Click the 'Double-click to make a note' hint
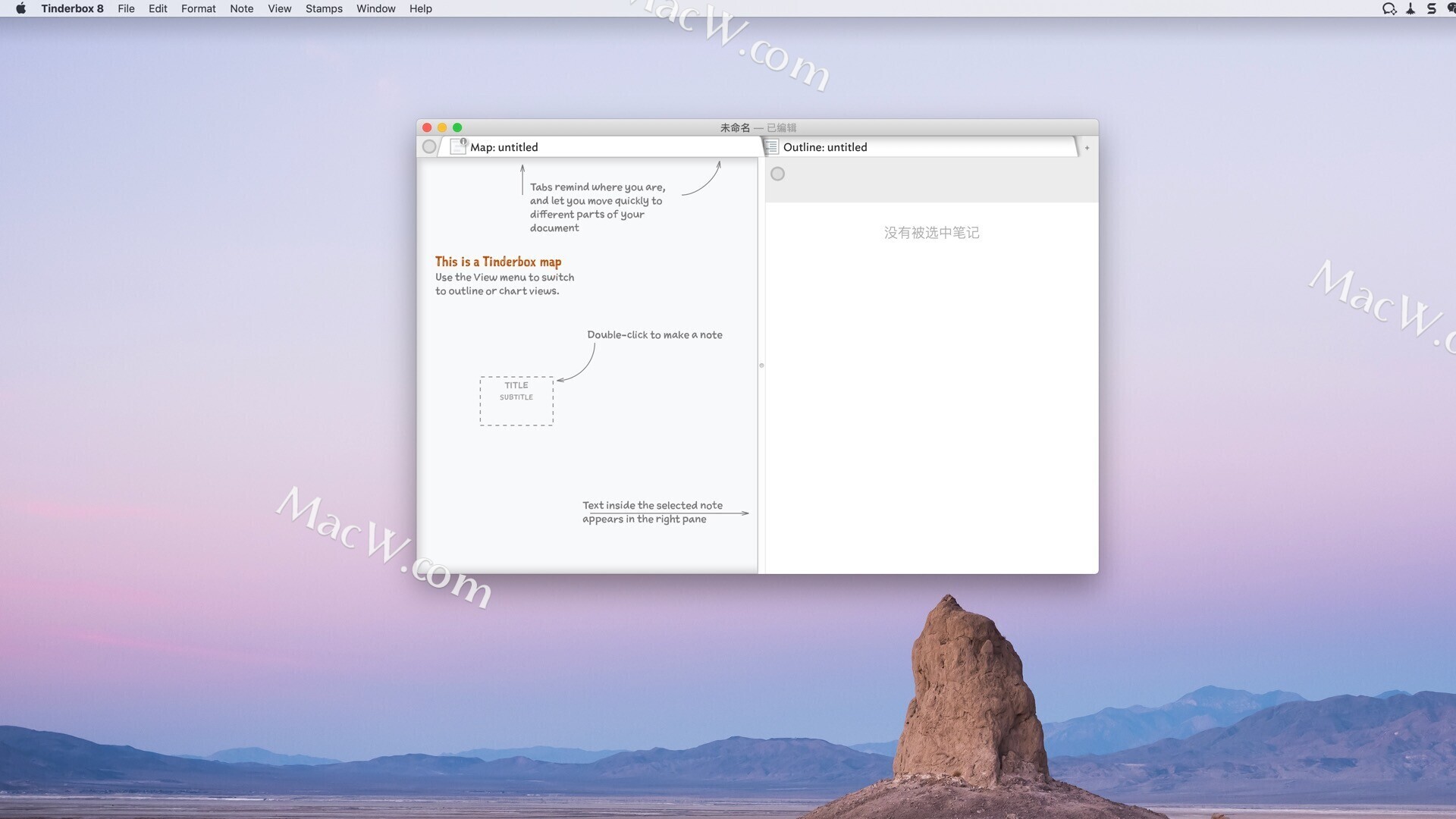This screenshot has width=1456, height=819. (x=654, y=334)
